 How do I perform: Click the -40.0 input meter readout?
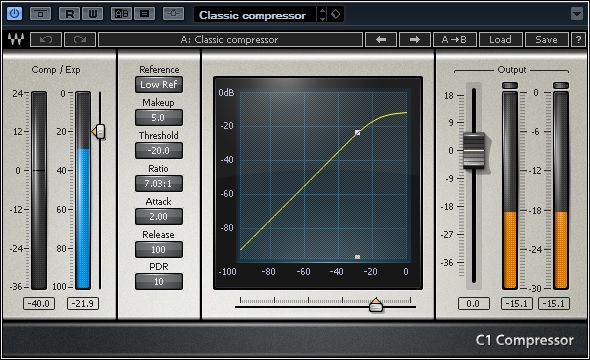[x=39, y=304]
